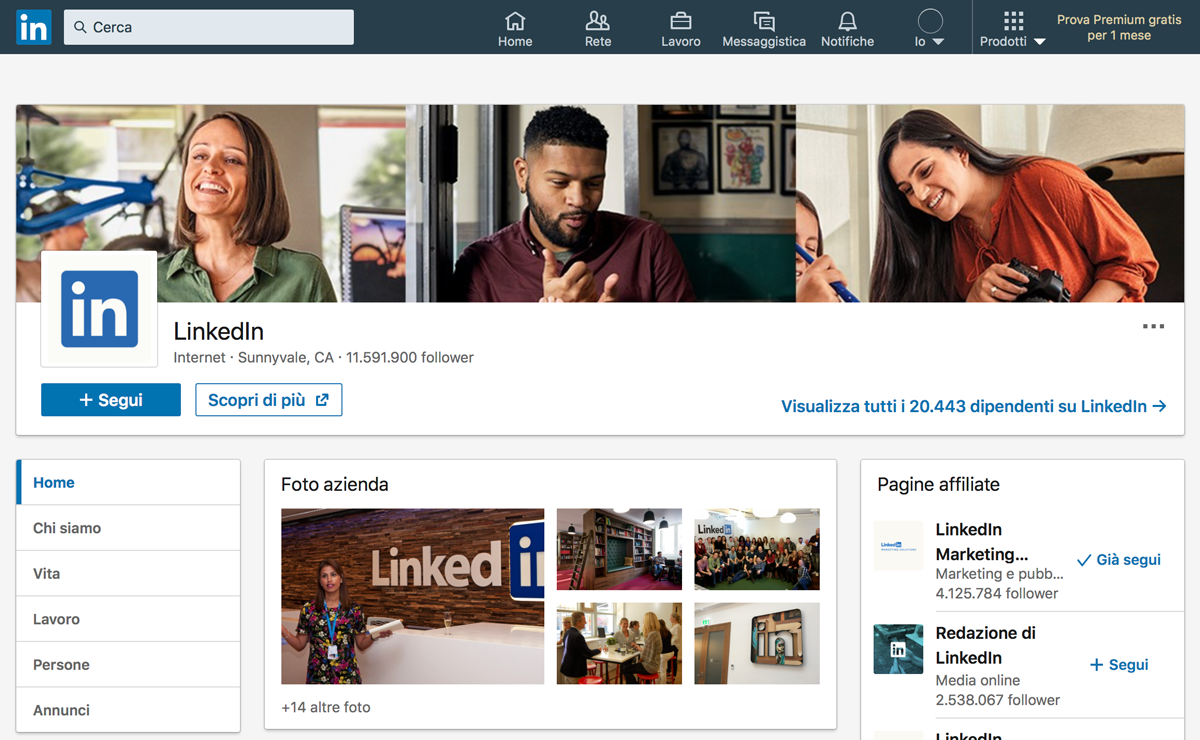Click +14 altre foto text
Image resolution: width=1200 pixels, height=740 pixels.
pyautogui.click(x=326, y=707)
